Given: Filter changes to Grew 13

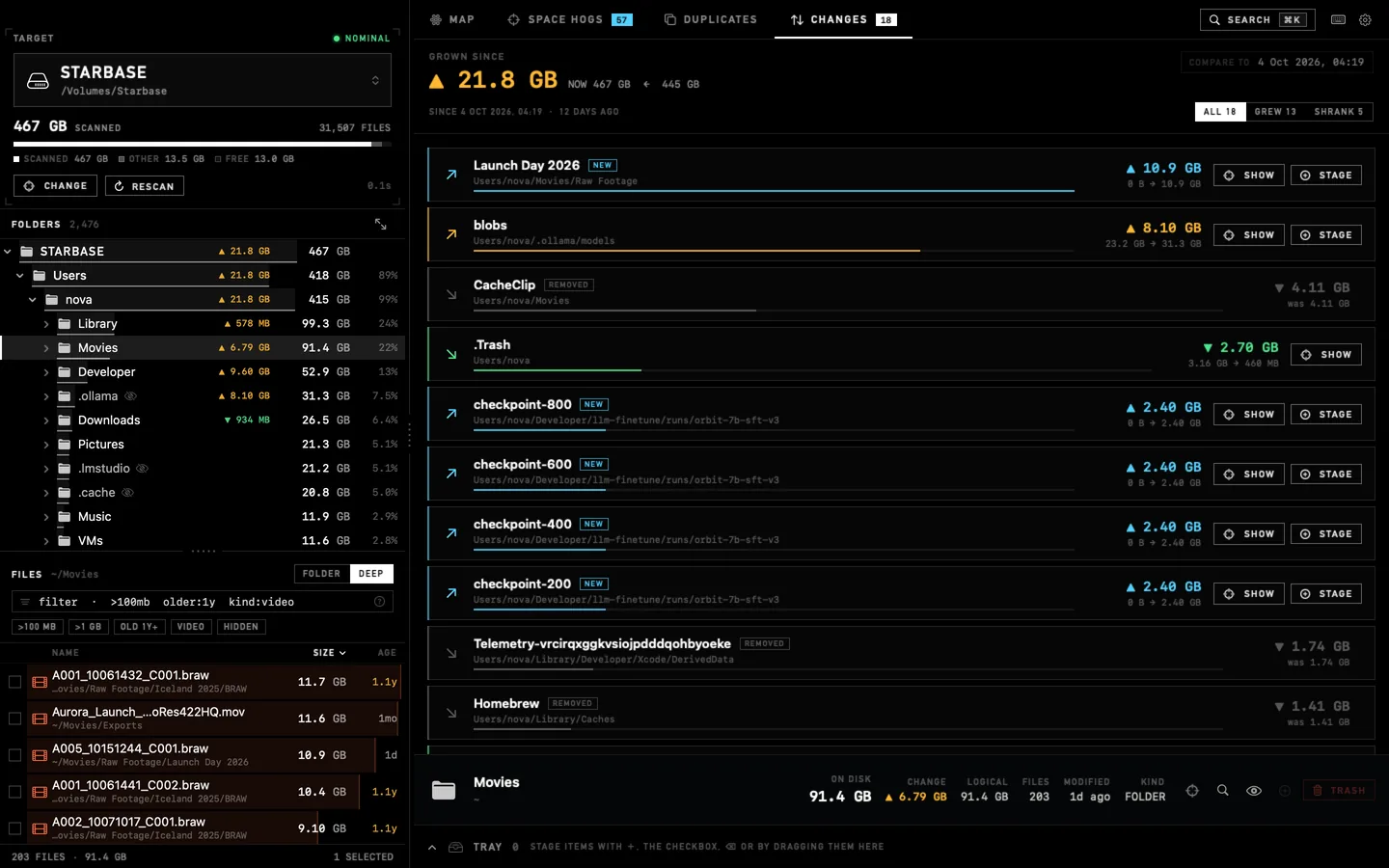Looking at the screenshot, I should (x=1275, y=112).
